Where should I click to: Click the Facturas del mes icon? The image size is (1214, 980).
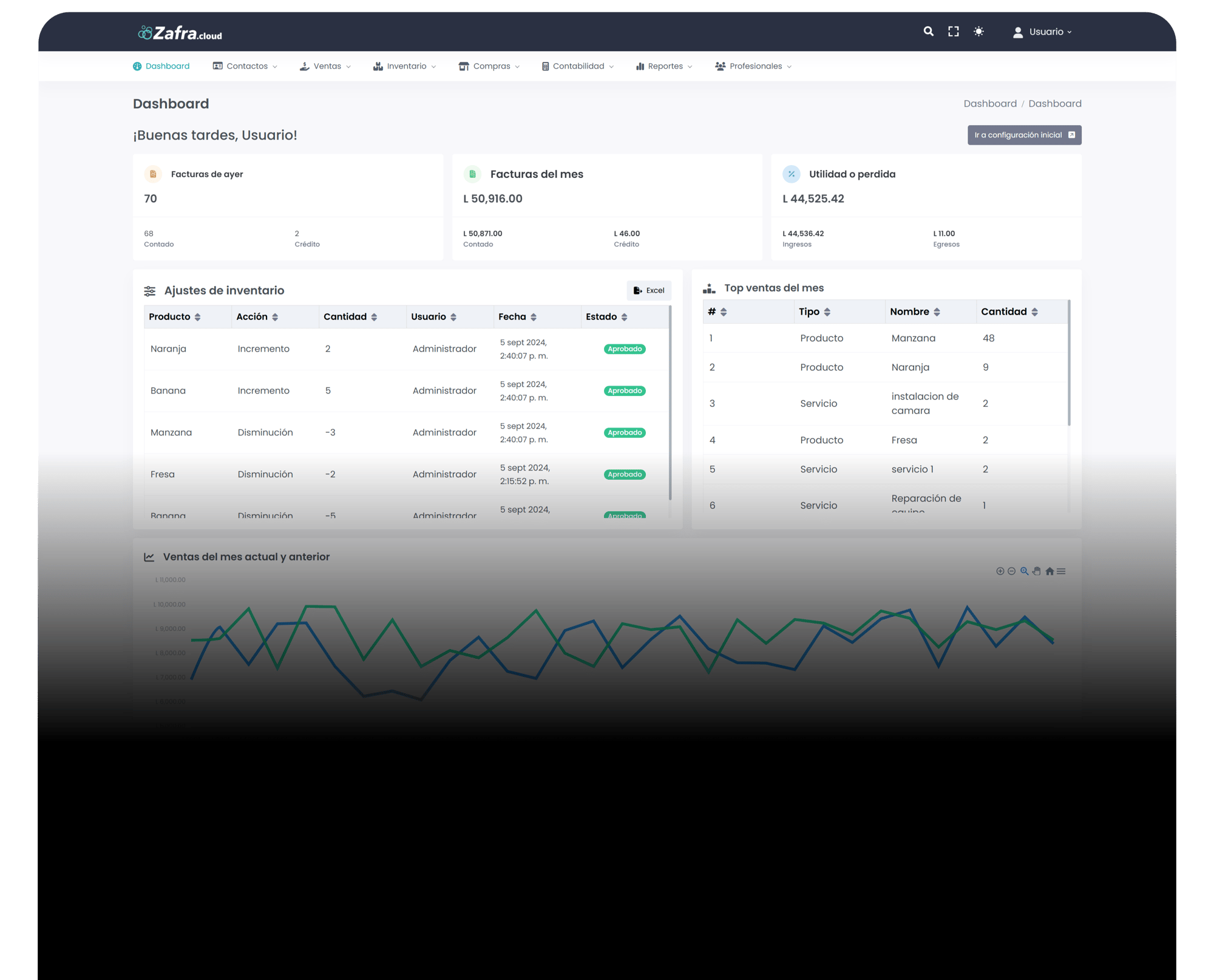472,174
